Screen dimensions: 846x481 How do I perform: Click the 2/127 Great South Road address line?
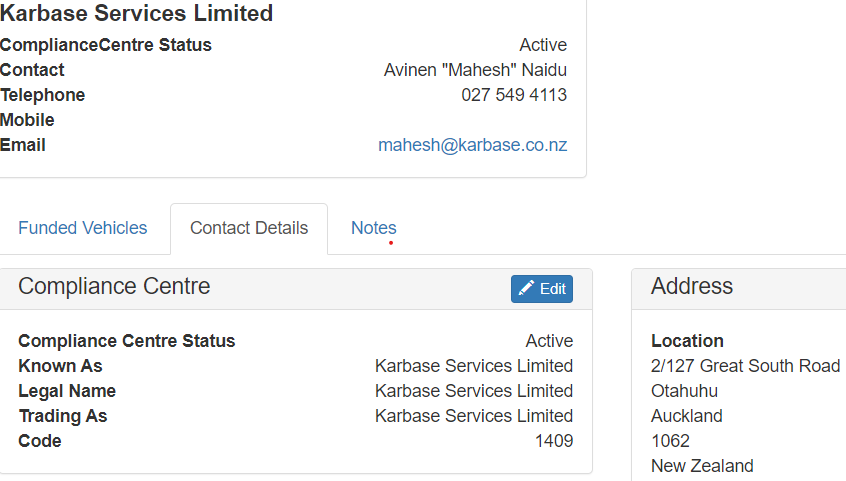click(746, 366)
